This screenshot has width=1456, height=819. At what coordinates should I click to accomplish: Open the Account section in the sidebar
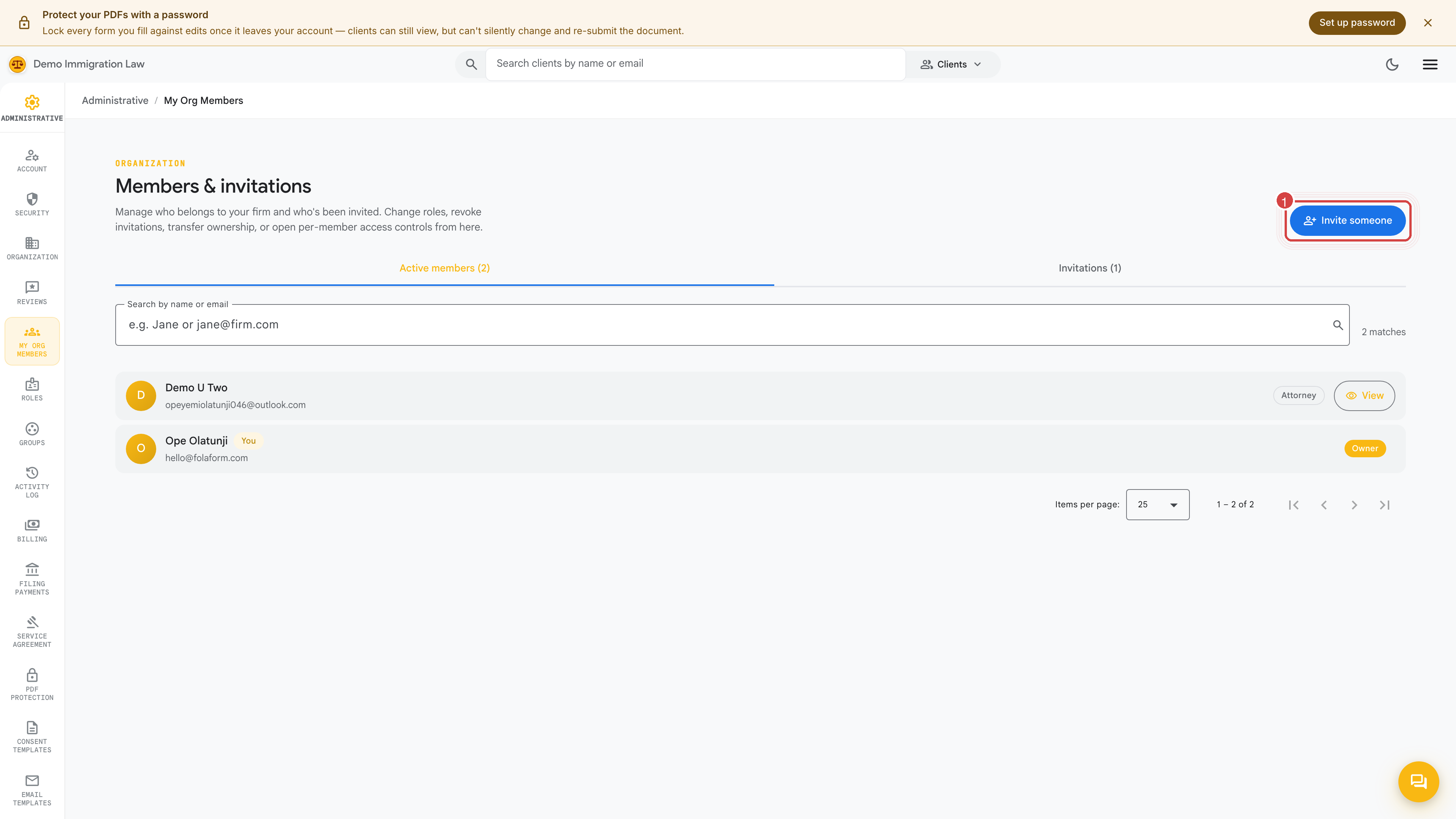(x=32, y=161)
